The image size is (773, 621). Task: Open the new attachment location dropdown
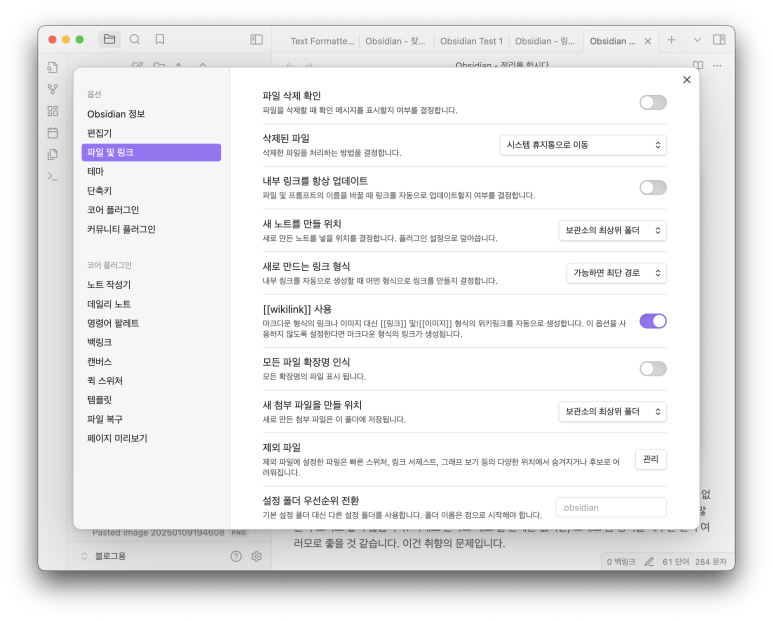612,412
